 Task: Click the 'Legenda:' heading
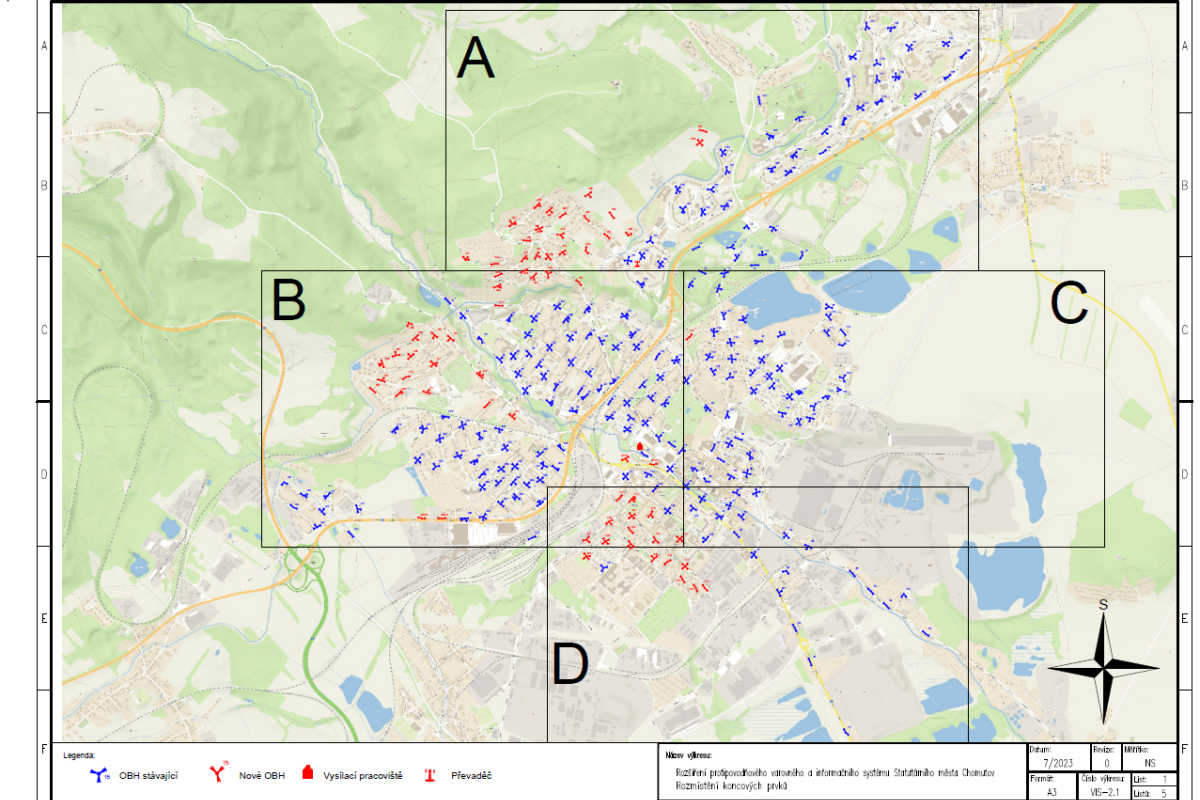click(79, 756)
